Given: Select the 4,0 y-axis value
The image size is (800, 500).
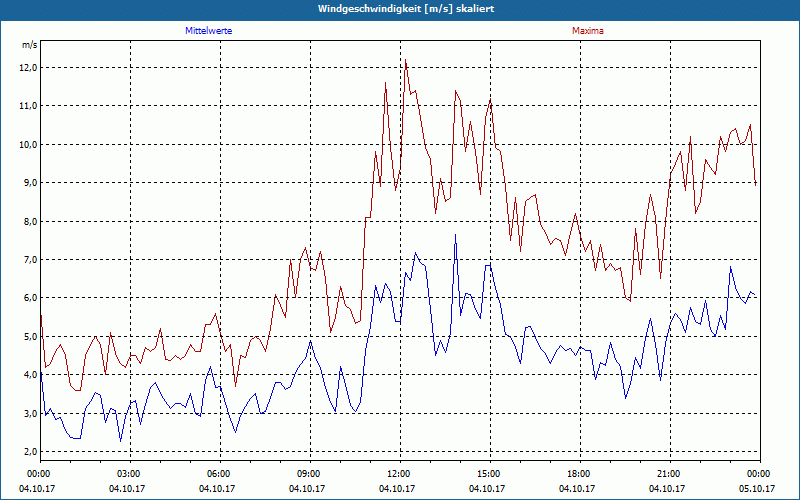Looking at the screenshot, I should [30, 374].
